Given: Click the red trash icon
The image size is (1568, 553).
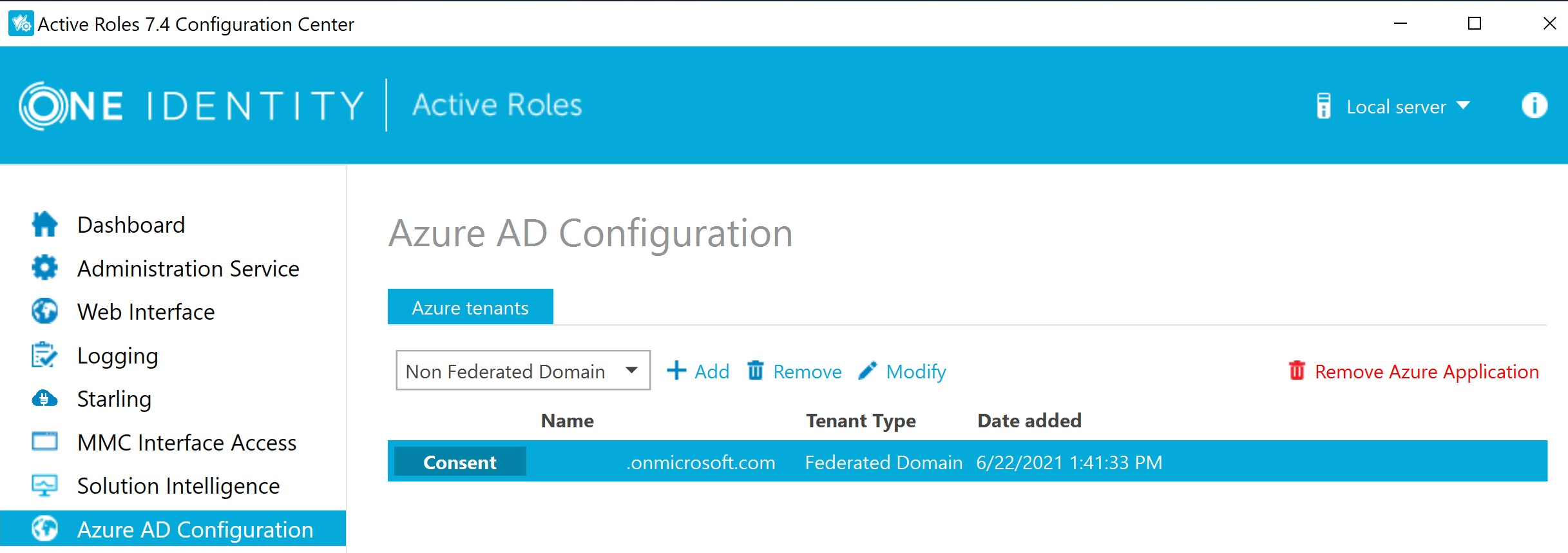Looking at the screenshot, I should pos(1297,371).
